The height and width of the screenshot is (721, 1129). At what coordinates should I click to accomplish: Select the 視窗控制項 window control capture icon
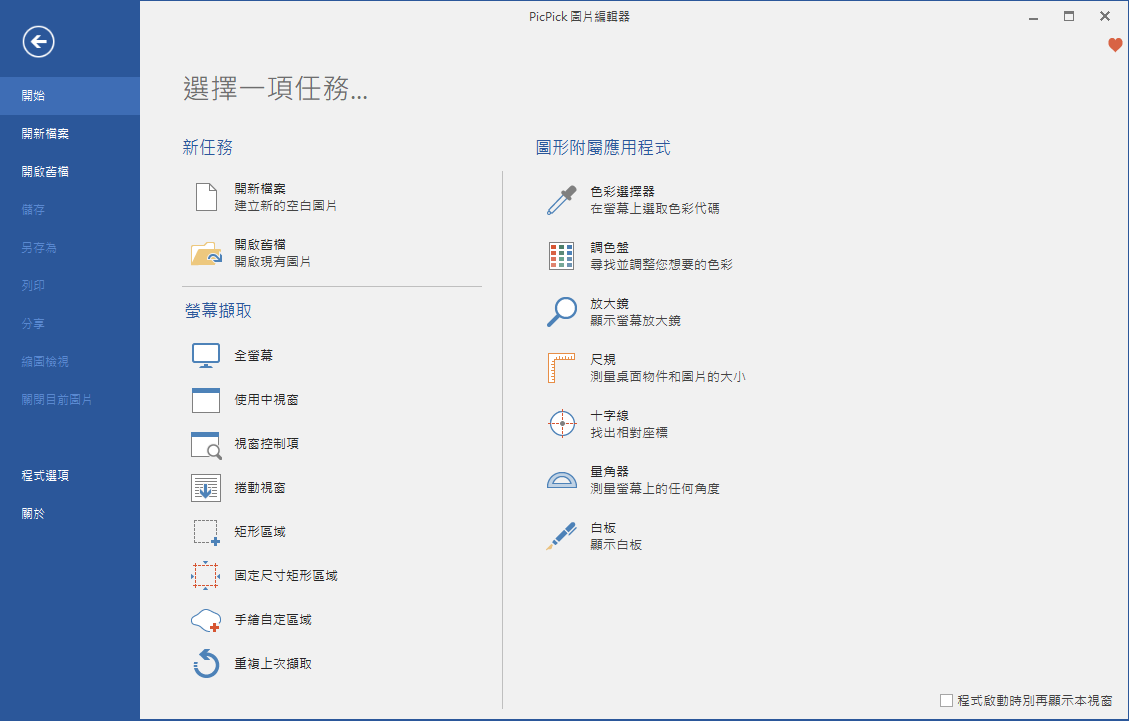205,443
